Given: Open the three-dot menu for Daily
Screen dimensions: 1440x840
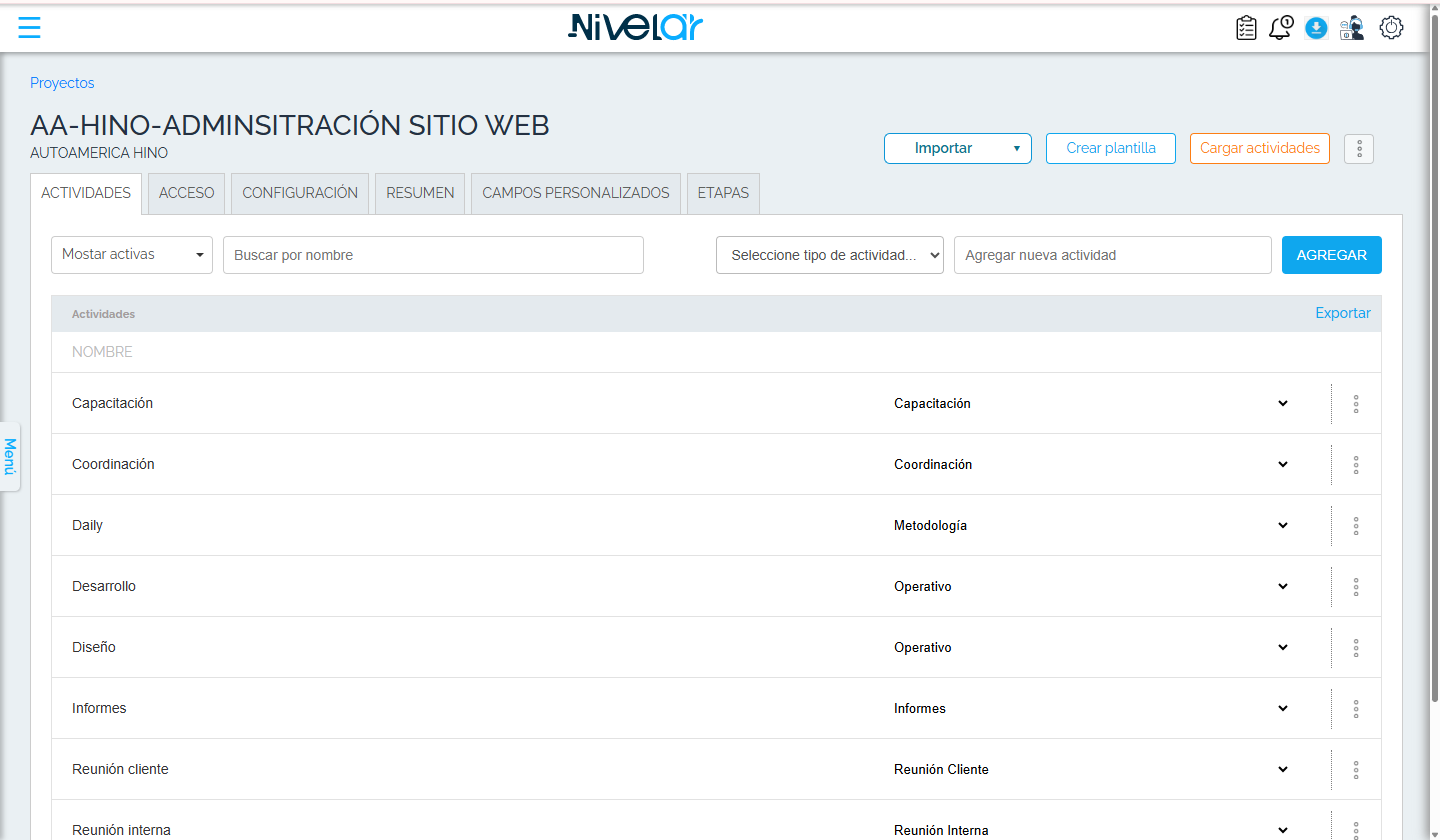Looking at the screenshot, I should (x=1356, y=526).
